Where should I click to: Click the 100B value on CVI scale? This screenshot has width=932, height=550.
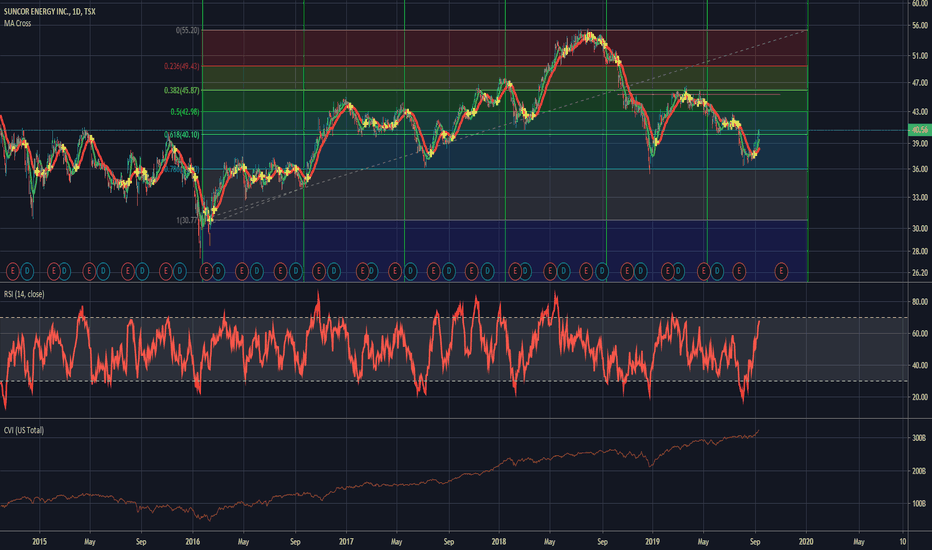919,504
